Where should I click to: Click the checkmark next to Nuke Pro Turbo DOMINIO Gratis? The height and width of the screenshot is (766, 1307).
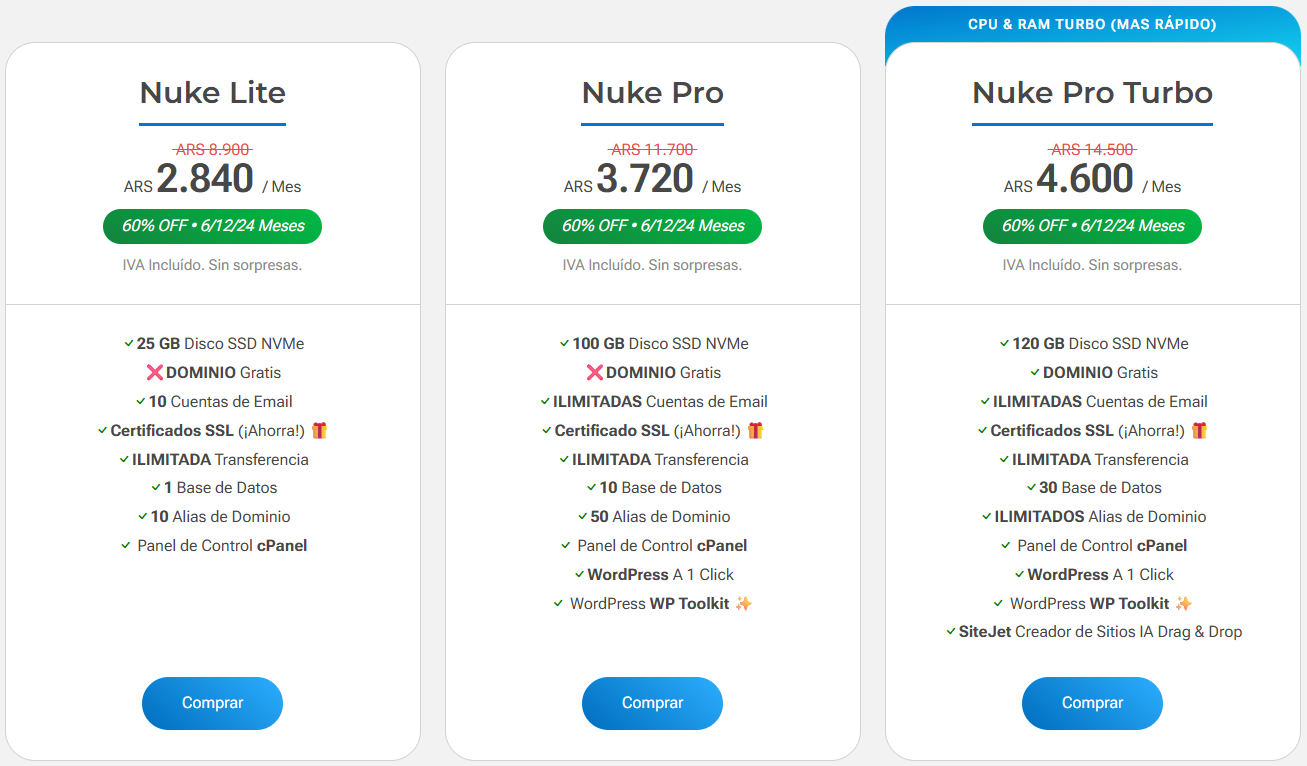point(1035,373)
